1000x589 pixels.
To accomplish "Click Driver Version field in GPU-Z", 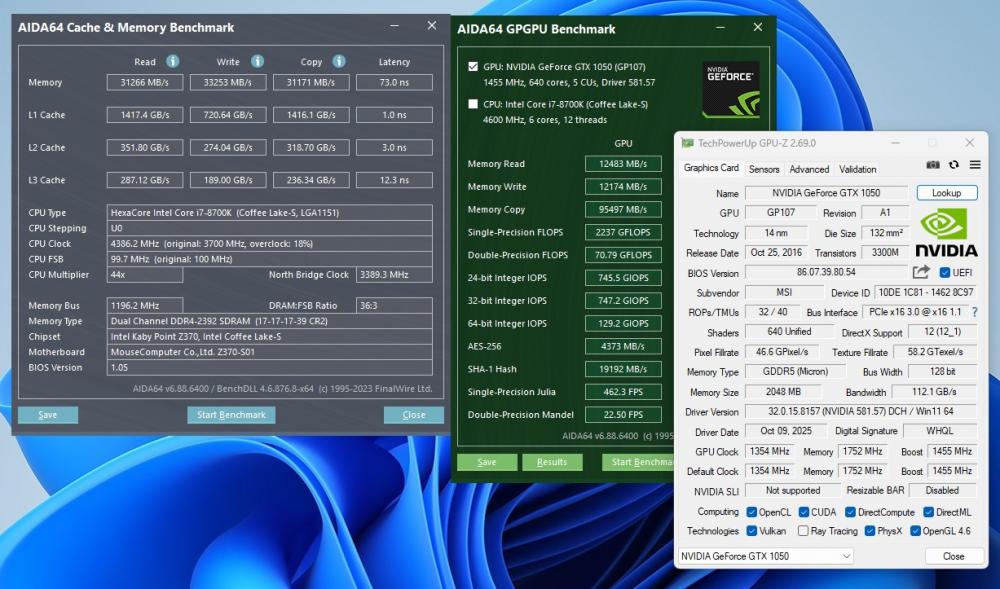I will coord(860,412).
